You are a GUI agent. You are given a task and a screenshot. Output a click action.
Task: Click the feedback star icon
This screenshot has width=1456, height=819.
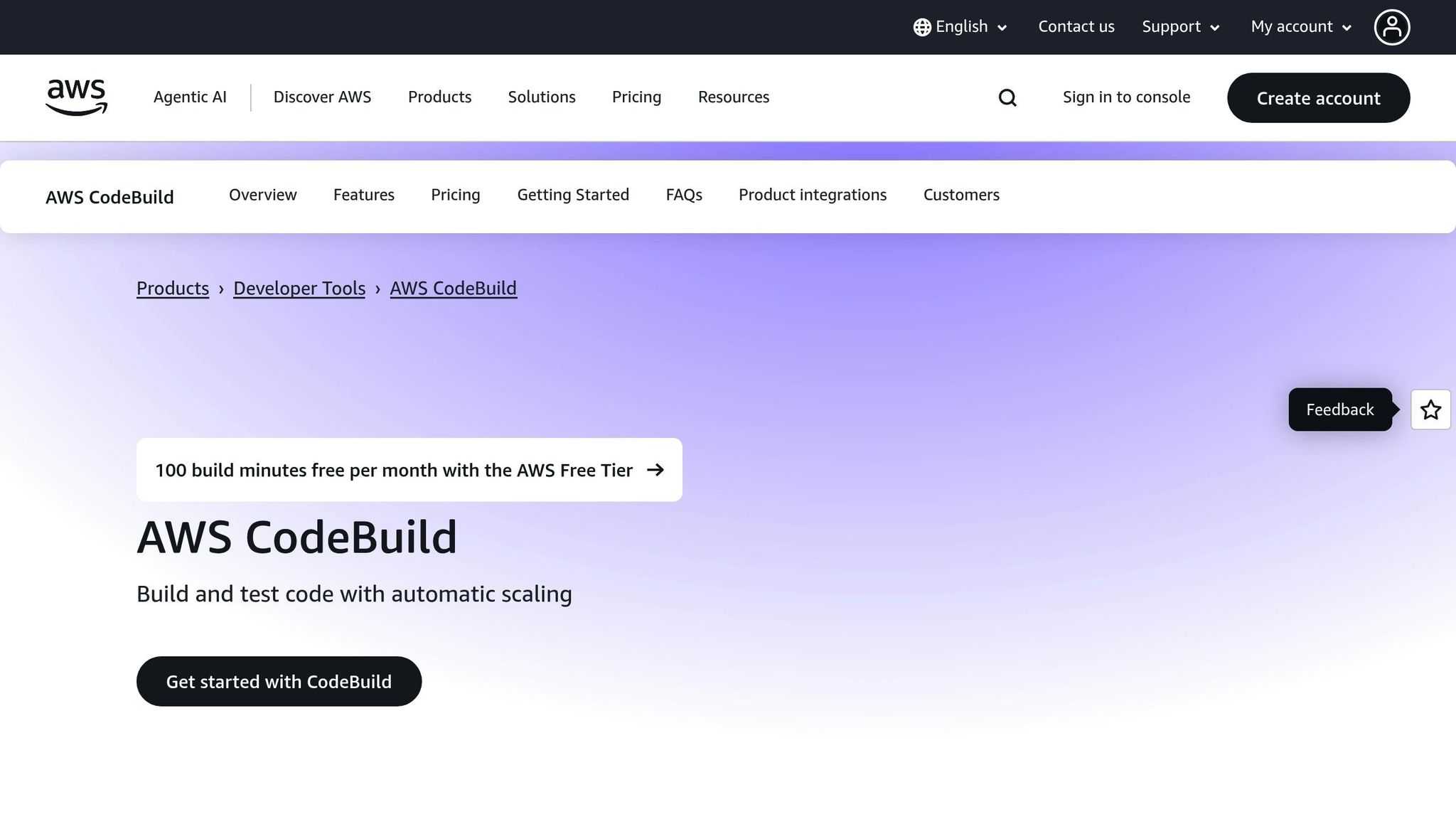click(x=1430, y=409)
